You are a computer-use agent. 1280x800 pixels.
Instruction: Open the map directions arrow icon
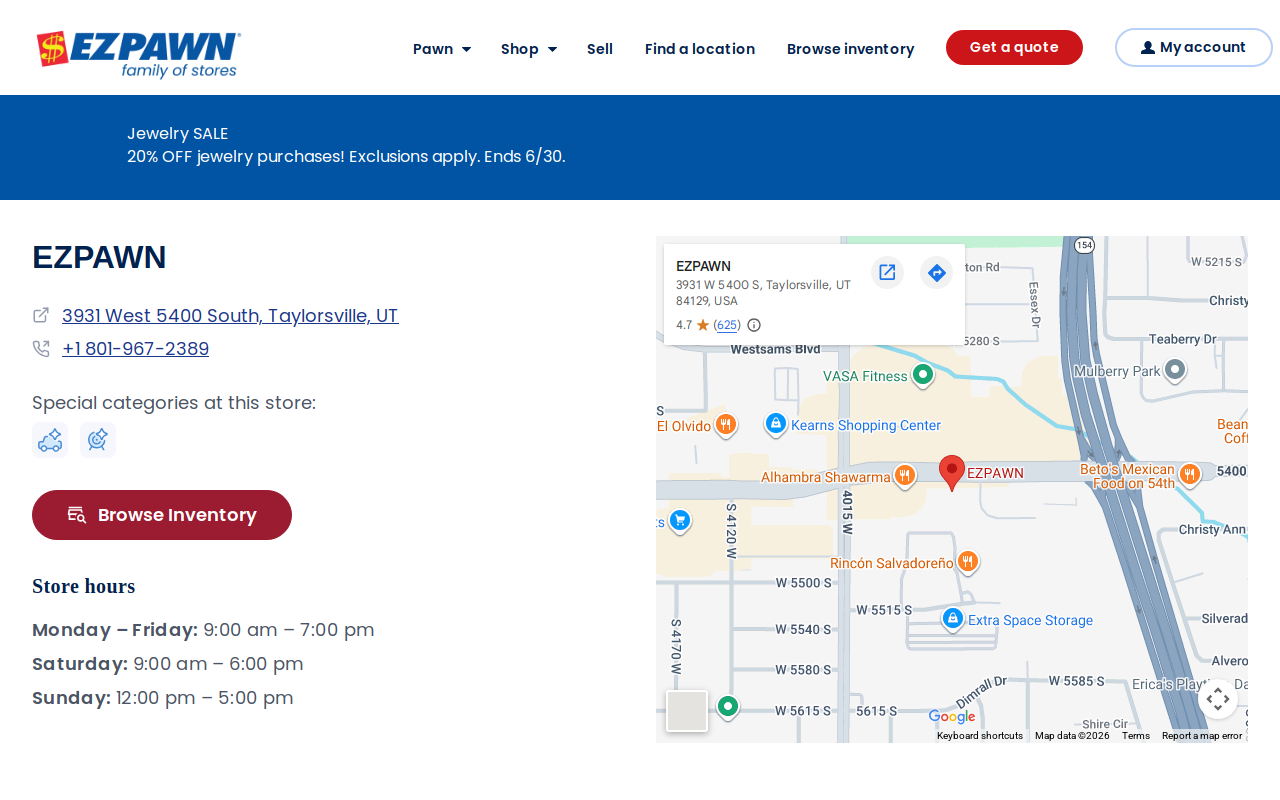(x=936, y=272)
